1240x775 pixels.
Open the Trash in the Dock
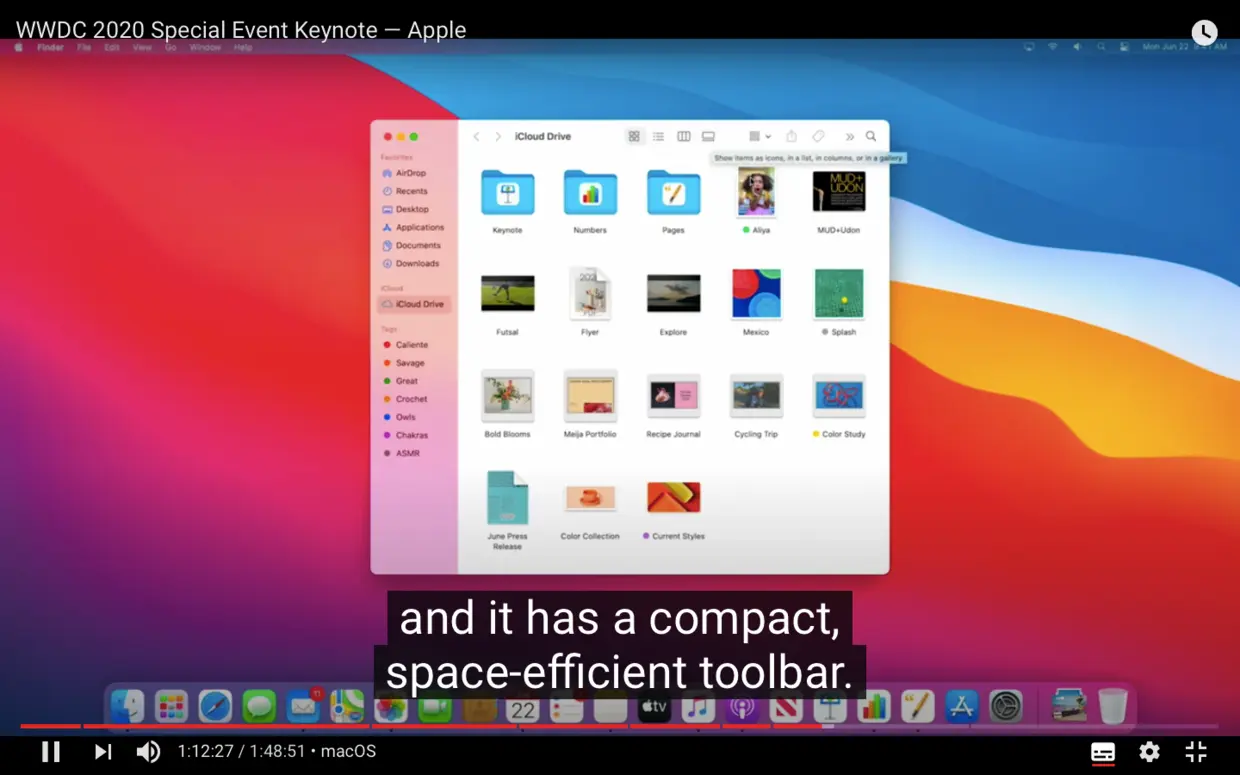[x=1113, y=706]
